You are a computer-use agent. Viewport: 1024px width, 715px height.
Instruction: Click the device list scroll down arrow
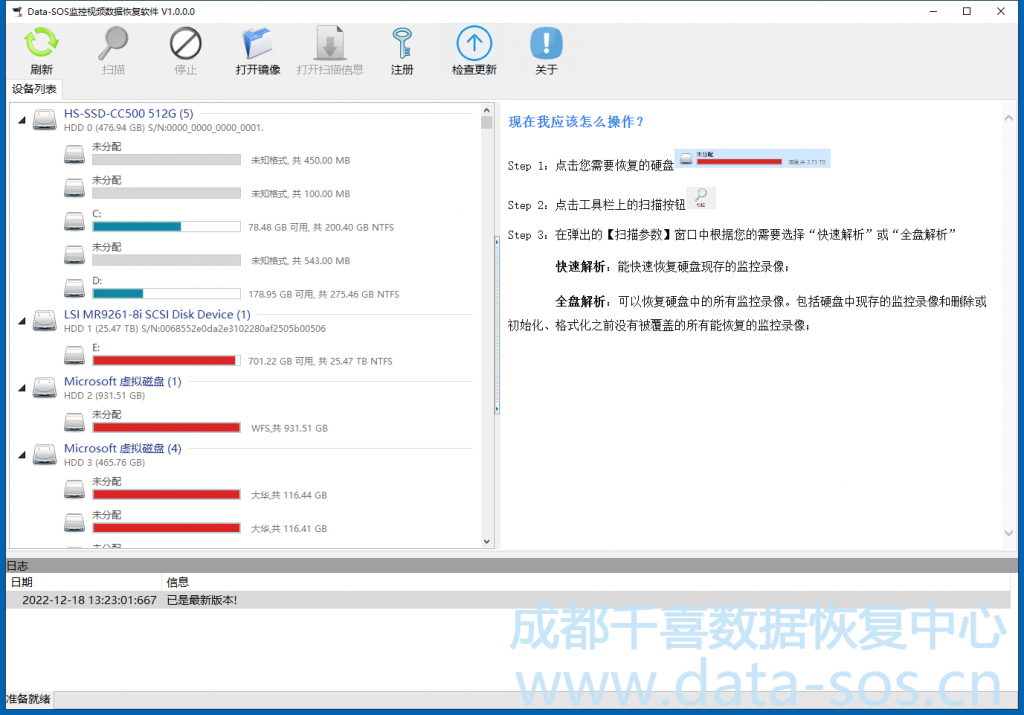[487, 541]
